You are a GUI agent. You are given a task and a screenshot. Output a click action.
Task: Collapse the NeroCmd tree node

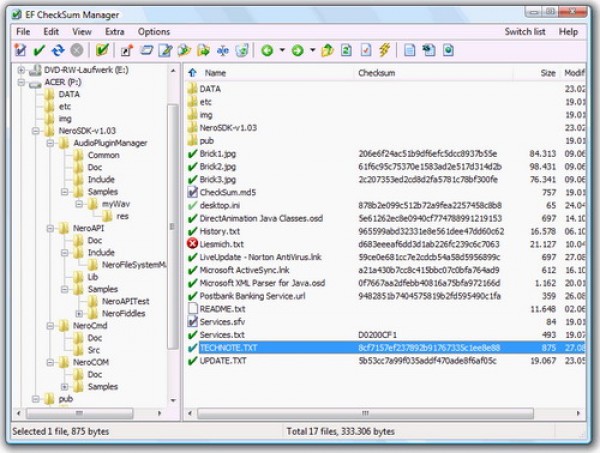click(x=50, y=326)
